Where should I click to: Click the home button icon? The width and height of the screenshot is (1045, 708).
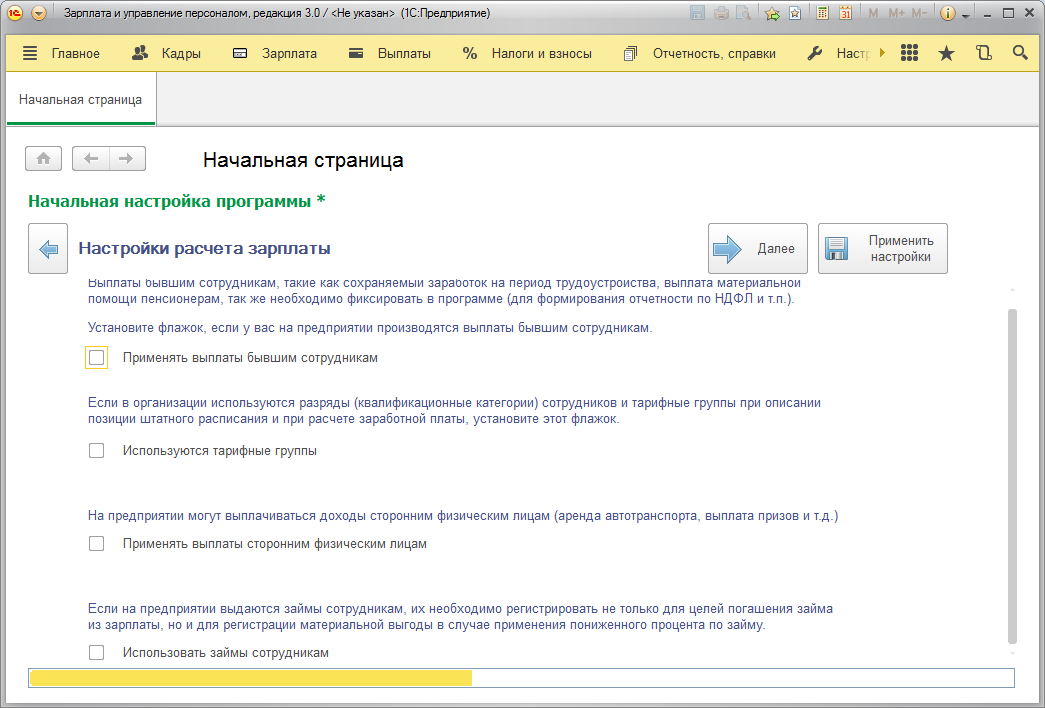coord(44,158)
